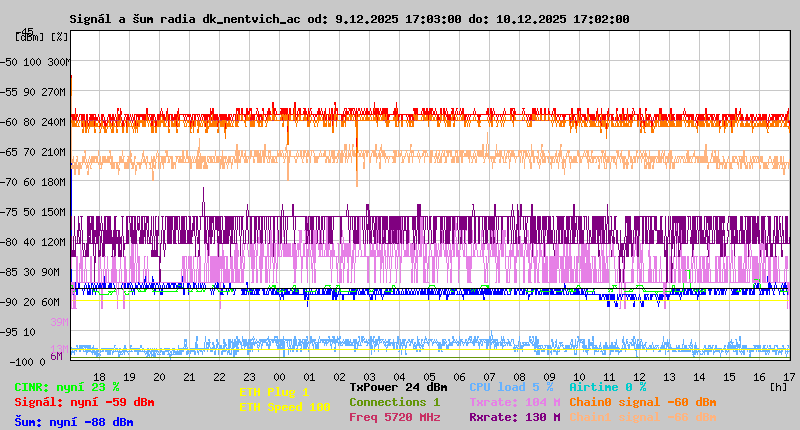Select the cyan Airtime 0 % legend
Viewport: 800px width, 430px height.
(x=607, y=387)
